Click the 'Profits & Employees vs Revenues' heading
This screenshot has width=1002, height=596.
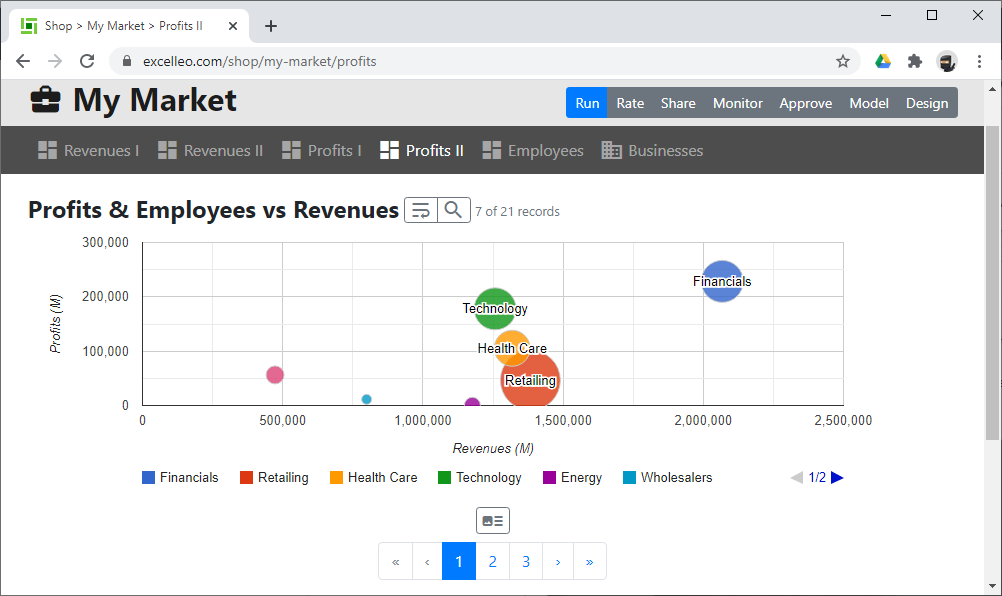213,210
